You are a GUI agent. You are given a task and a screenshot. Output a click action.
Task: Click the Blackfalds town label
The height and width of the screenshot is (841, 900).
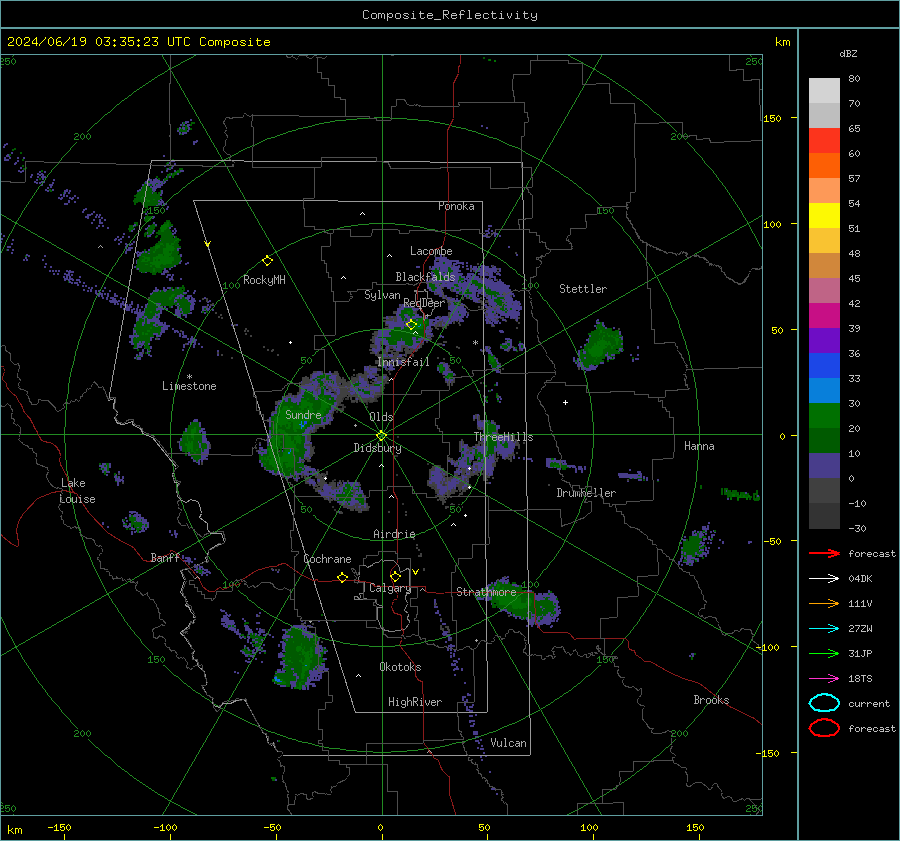pyautogui.click(x=425, y=277)
